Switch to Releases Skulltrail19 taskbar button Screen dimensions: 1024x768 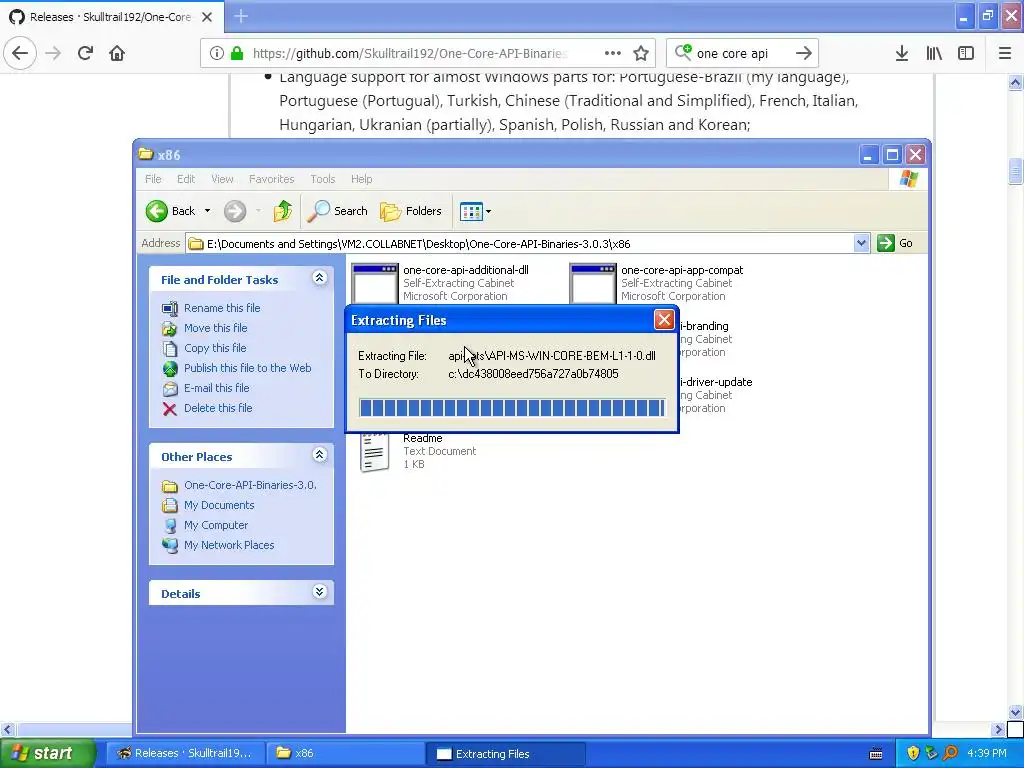coord(185,753)
